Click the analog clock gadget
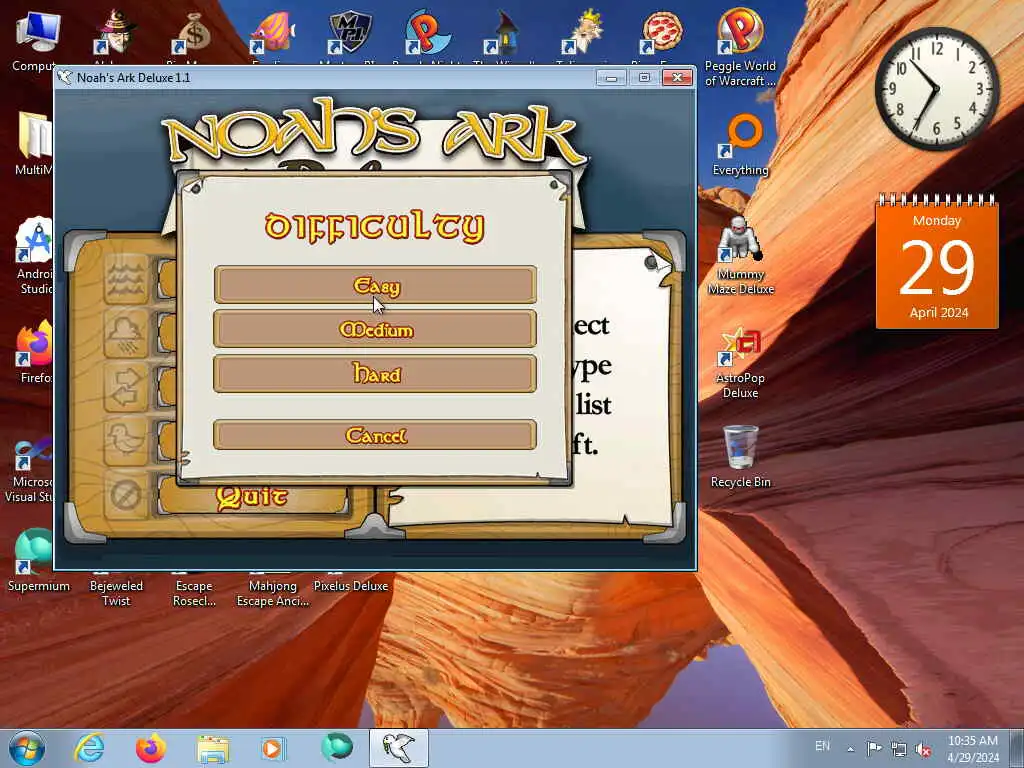Image resolution: width=1024 pixels, height=768 pixels. coord(937,88)
